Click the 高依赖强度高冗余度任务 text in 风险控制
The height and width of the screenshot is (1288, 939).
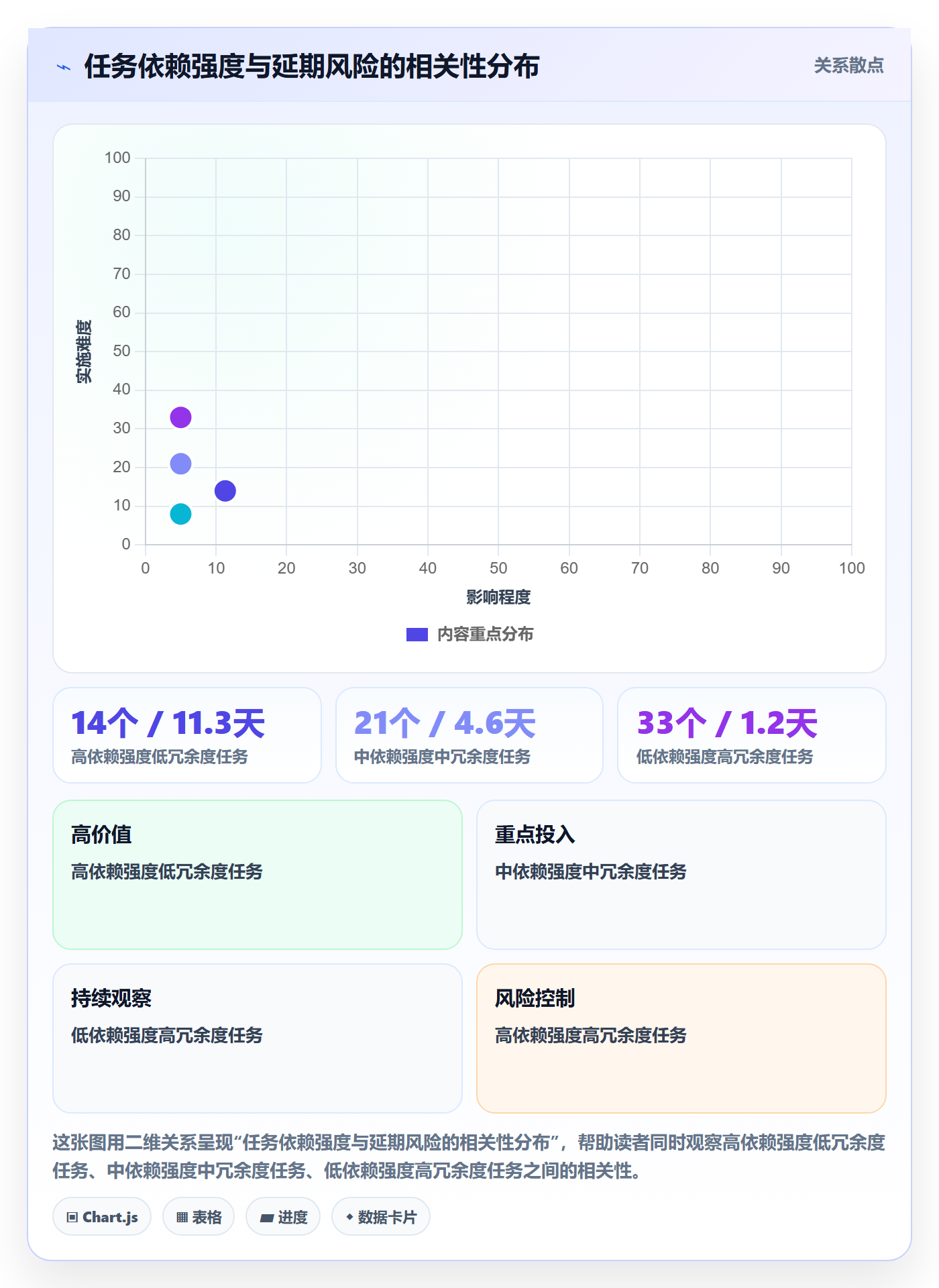point(591,1035)
